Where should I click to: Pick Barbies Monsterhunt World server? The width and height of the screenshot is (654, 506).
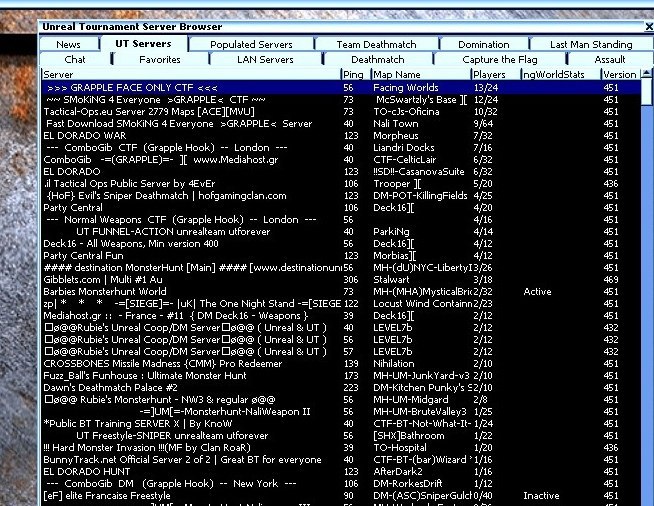point(190,292)
